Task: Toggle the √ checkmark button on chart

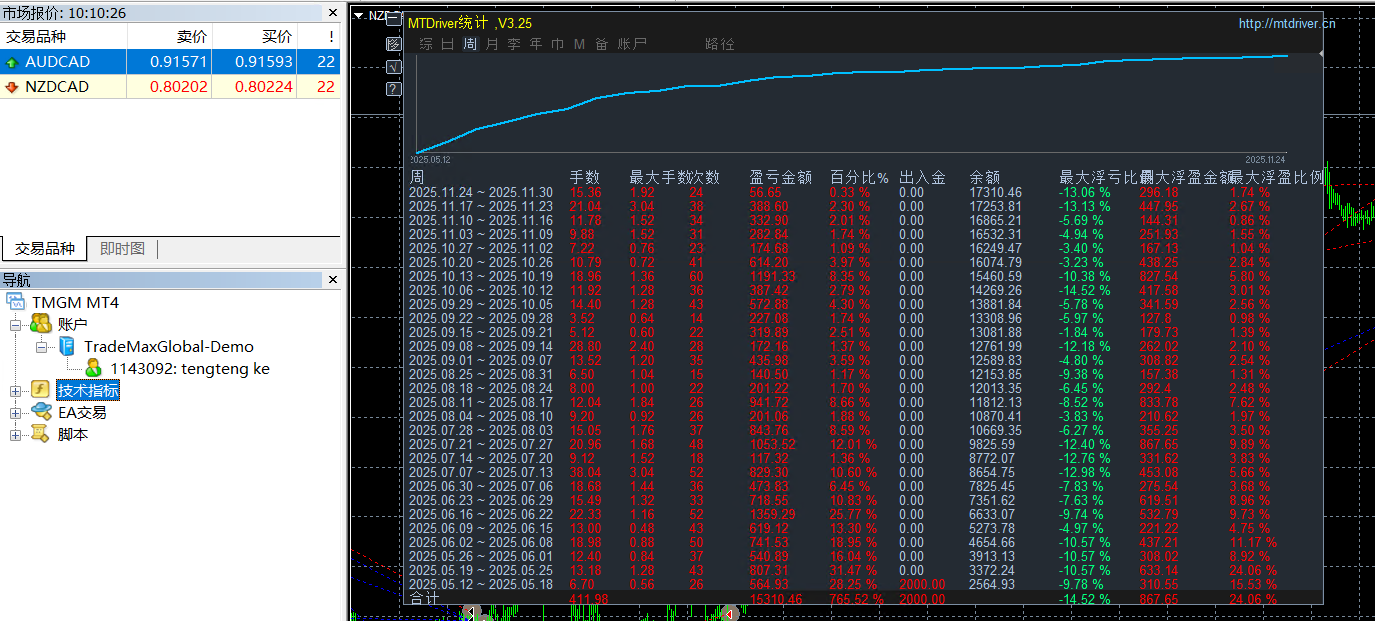Action: click(x=393, y=67)
